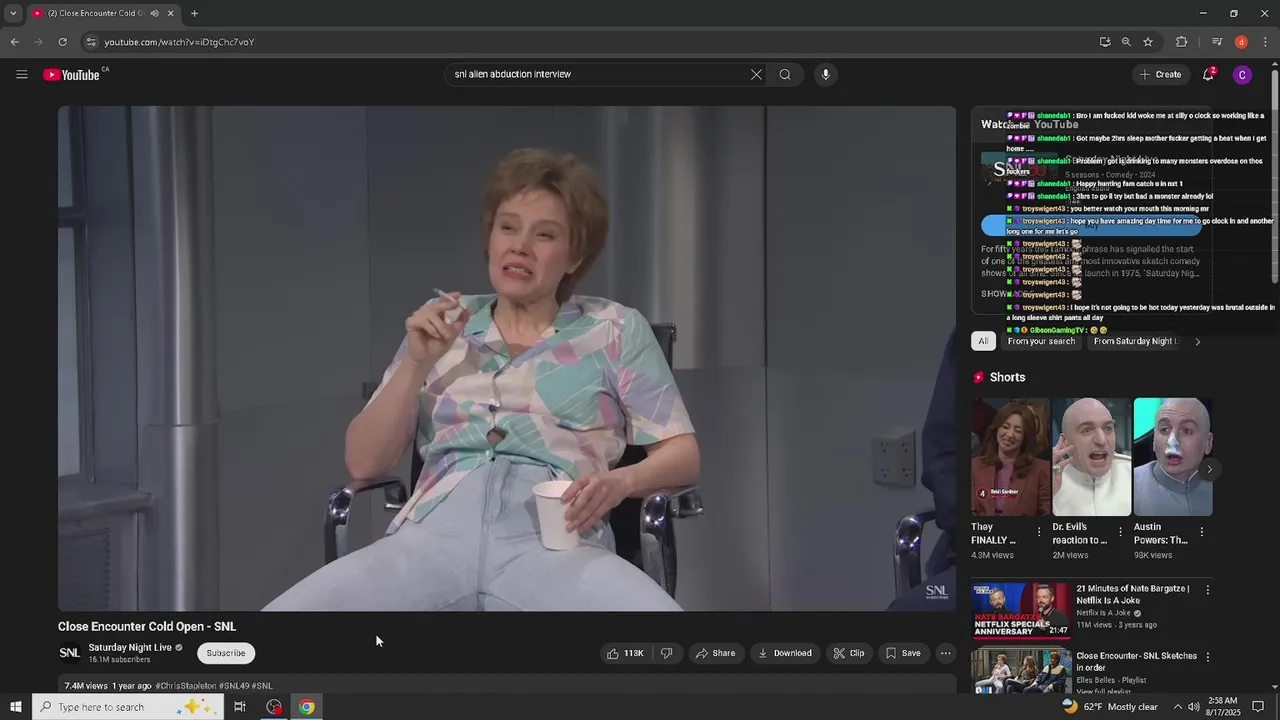1280x720 pixels.
Task: Select From Saturday Night Live chip
Action: click(1136, 342)
